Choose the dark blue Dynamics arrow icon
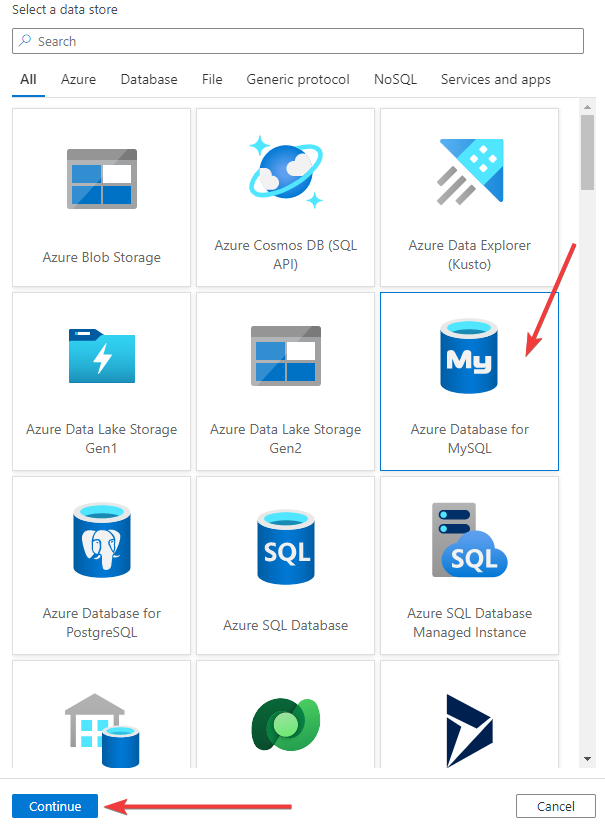The image size is (605, 825). click(x=469, y=731)
